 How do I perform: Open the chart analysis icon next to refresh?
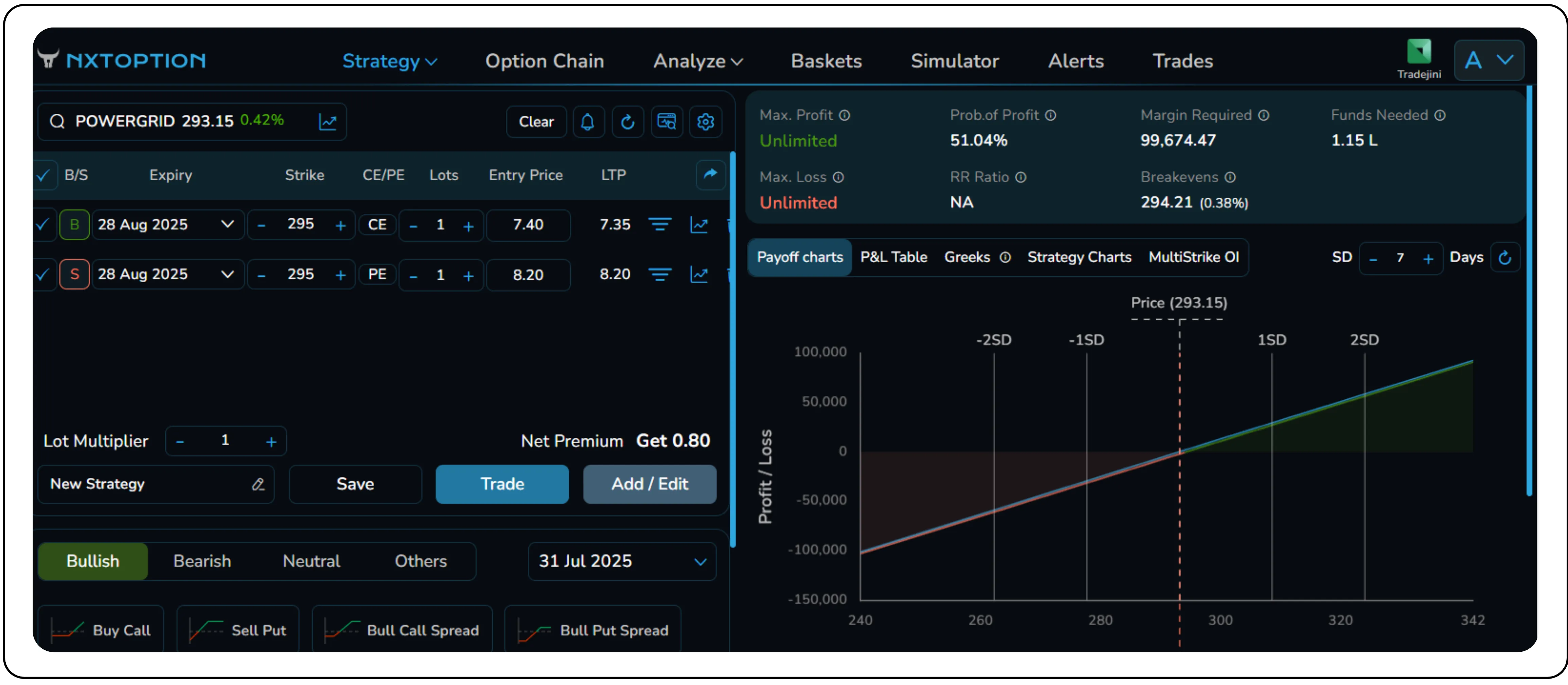pos(666,122)
